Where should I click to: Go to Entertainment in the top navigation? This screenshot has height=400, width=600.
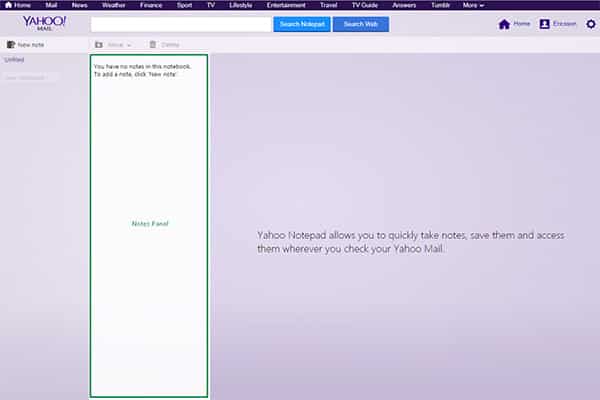286,5
